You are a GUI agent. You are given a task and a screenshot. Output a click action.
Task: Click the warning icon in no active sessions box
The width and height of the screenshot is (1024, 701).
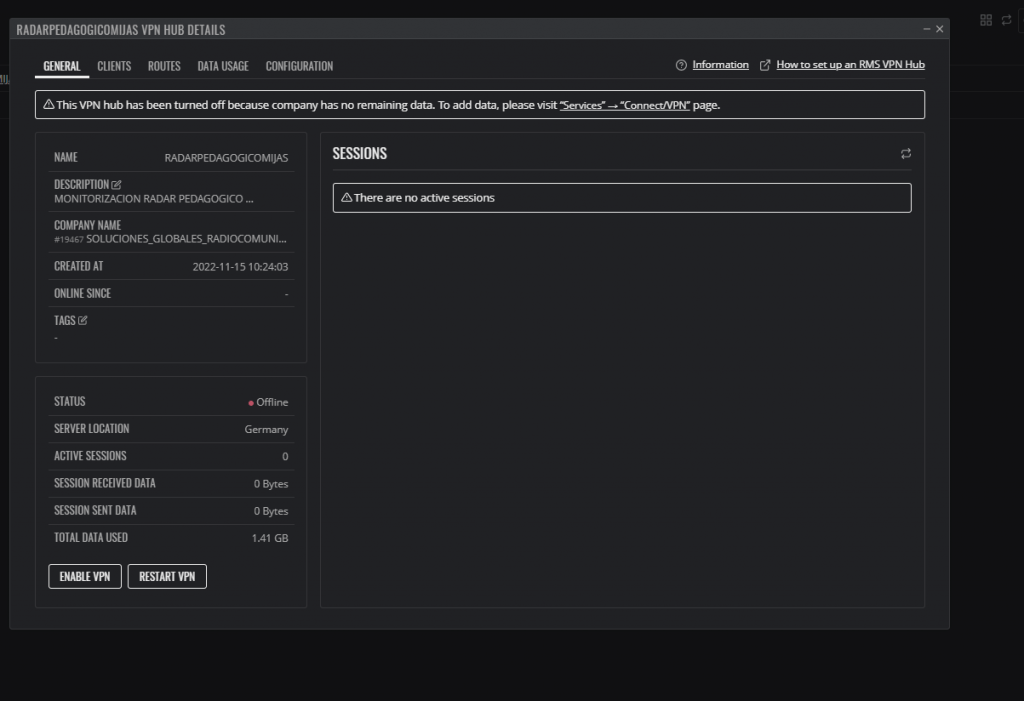pos(347,197)
